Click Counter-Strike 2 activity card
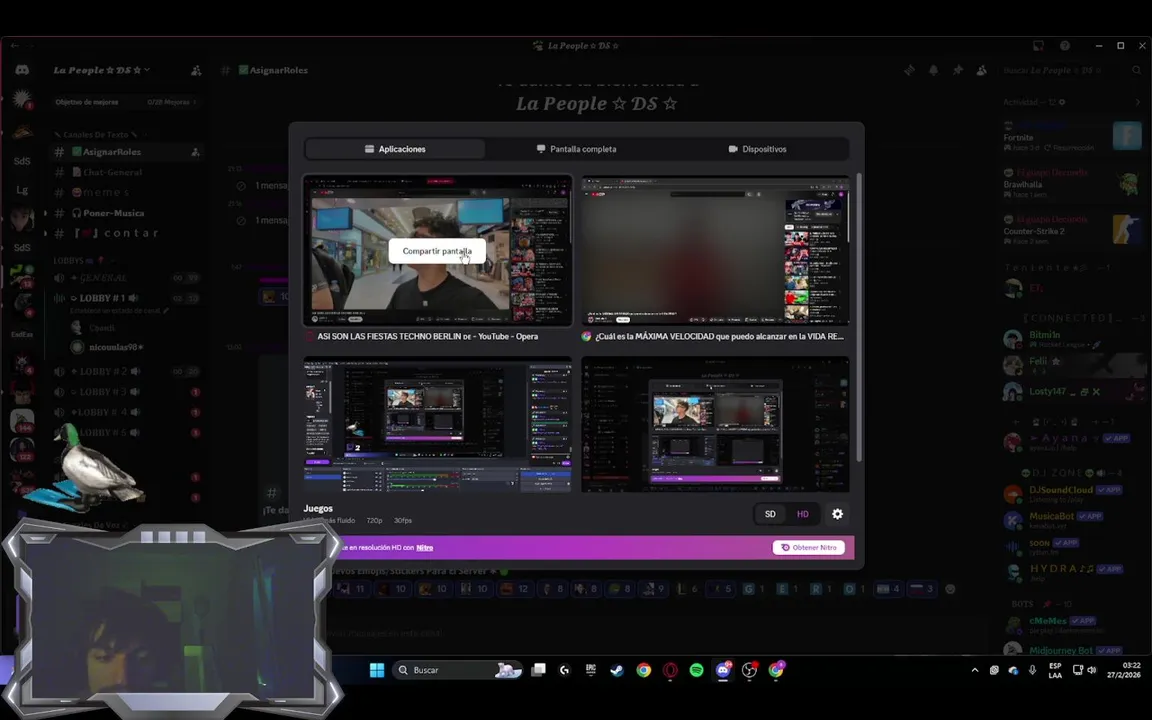The image size is (1152, 720). pyautogui.click(x=1071, y=231)
